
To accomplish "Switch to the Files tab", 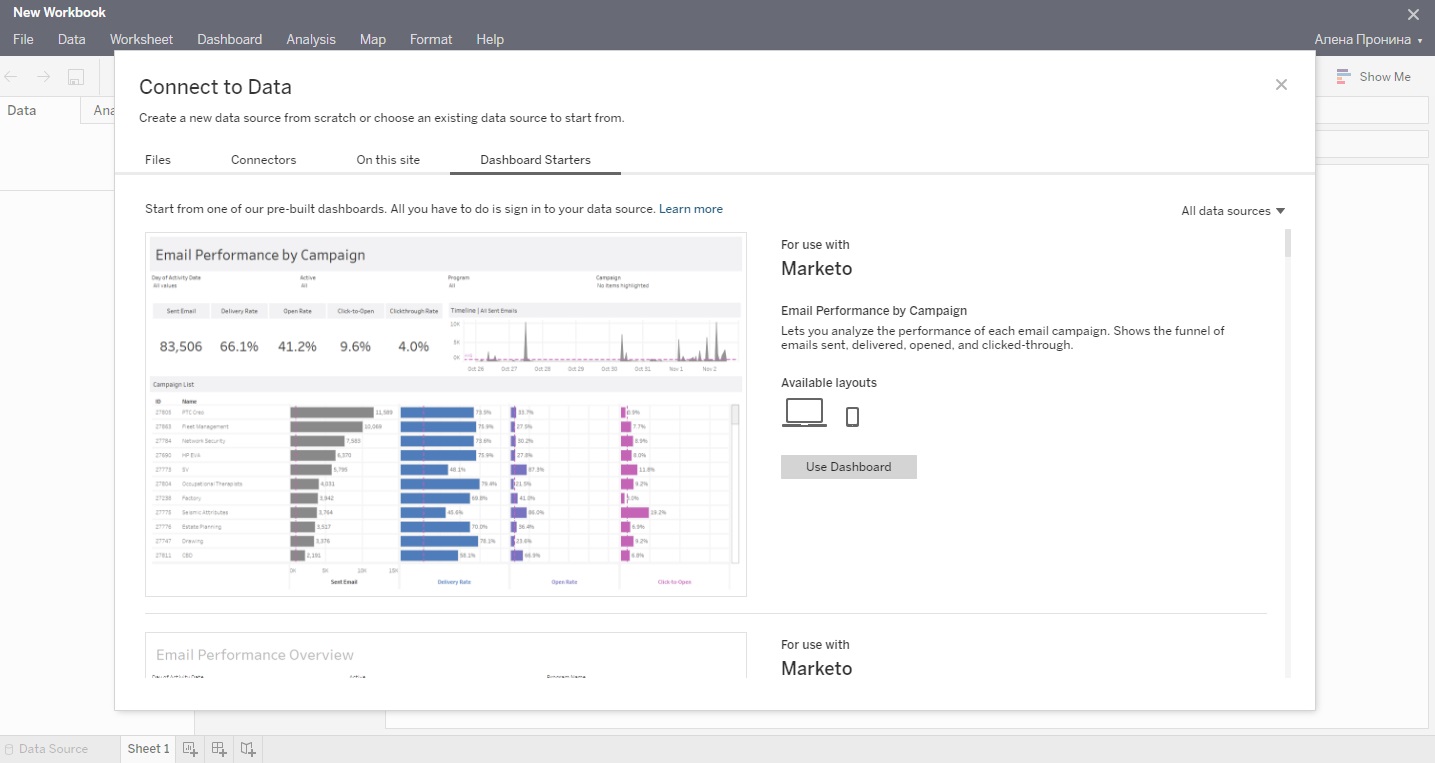I will 158,160.
